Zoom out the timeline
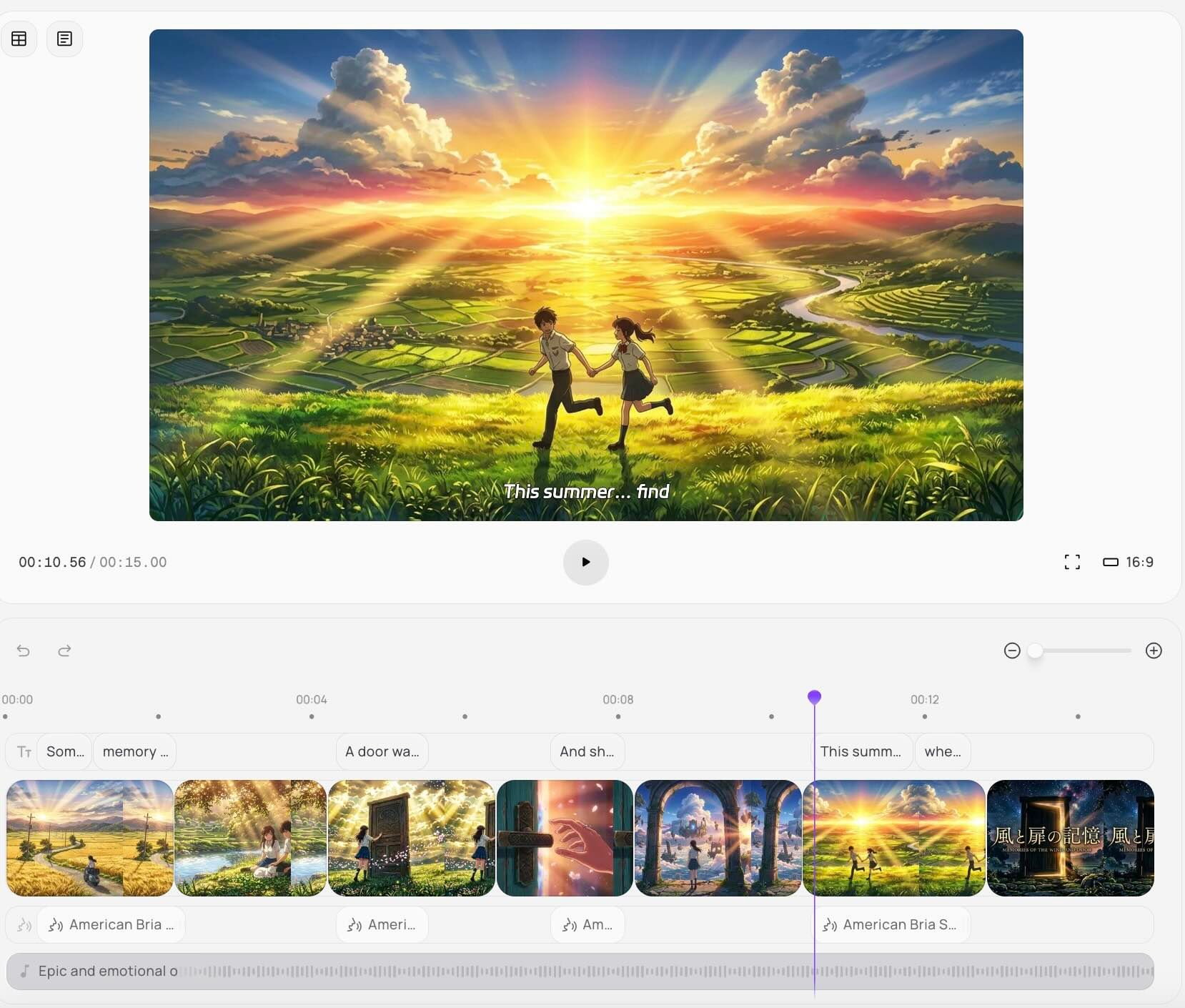 1011,651
